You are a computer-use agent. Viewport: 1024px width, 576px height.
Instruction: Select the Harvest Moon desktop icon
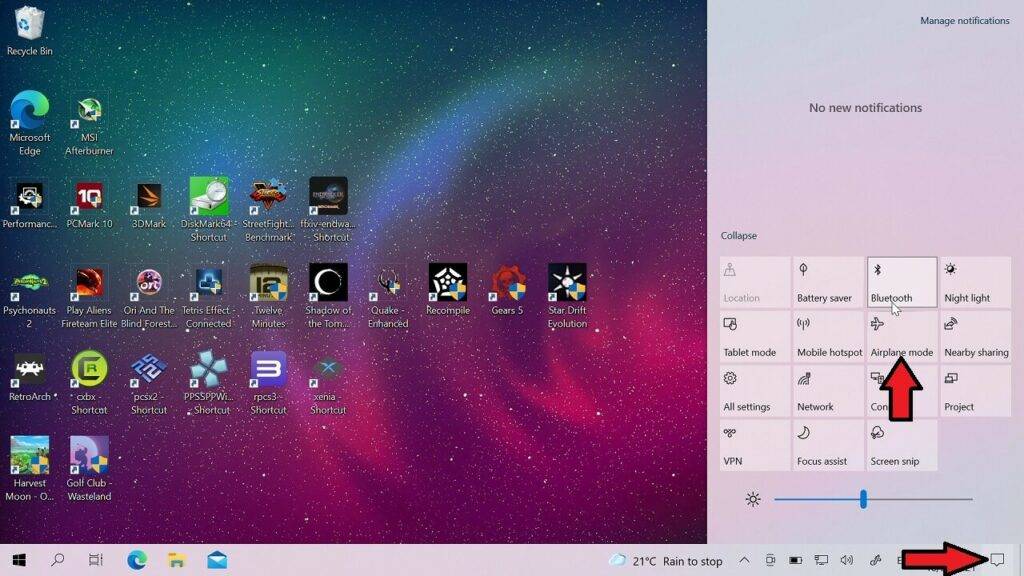(29, 469)
